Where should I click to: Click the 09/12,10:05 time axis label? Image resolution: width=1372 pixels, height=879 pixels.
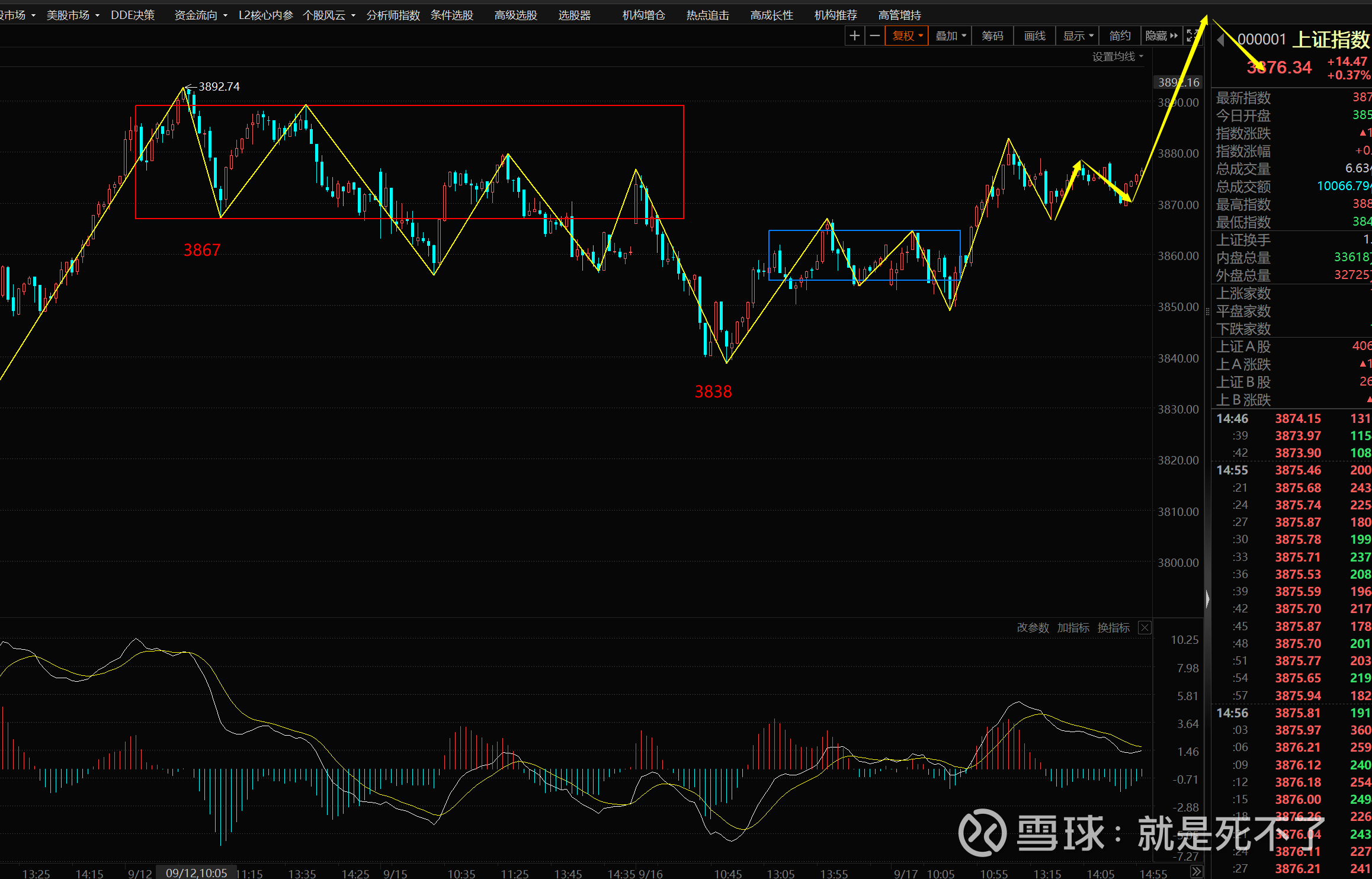[196, 873]
